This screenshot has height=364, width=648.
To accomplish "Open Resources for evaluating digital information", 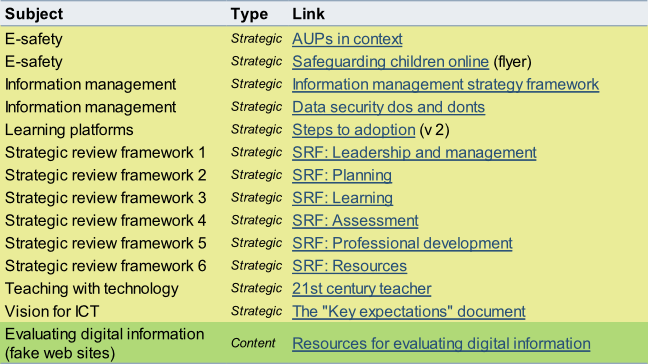I will pyautogui.click(x=441, y=343).
